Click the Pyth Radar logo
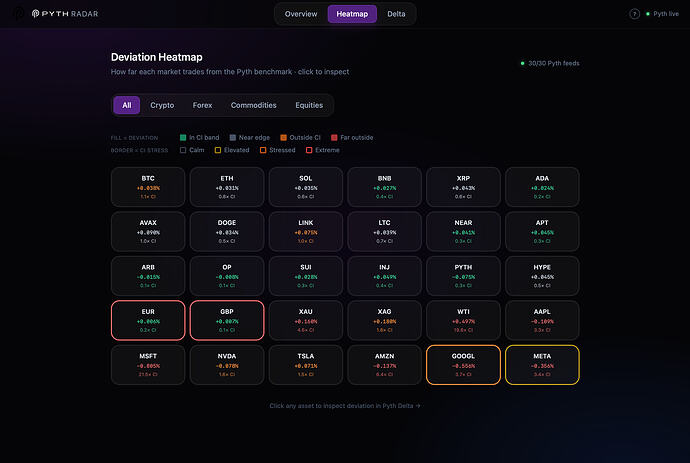The image size is (690, 463). [x=65, y=14]
